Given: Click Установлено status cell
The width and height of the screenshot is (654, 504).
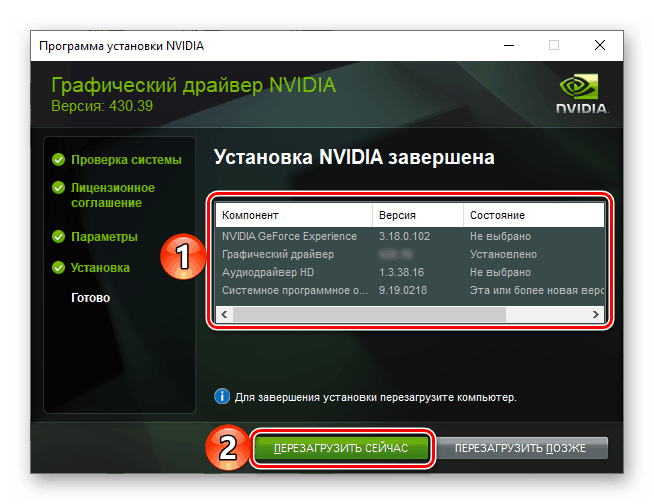Looking at the screenshot, I should [x=503, y=254].
